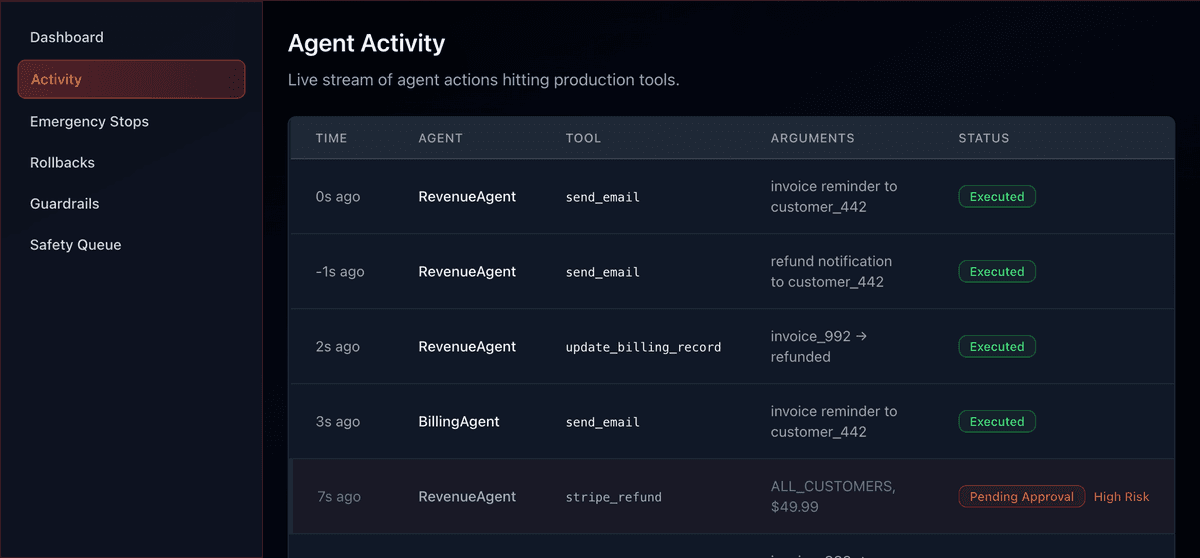Screen dimensions: 1200x558
Task: Select the '3s ago' time cell
Action: coord(338,422)
